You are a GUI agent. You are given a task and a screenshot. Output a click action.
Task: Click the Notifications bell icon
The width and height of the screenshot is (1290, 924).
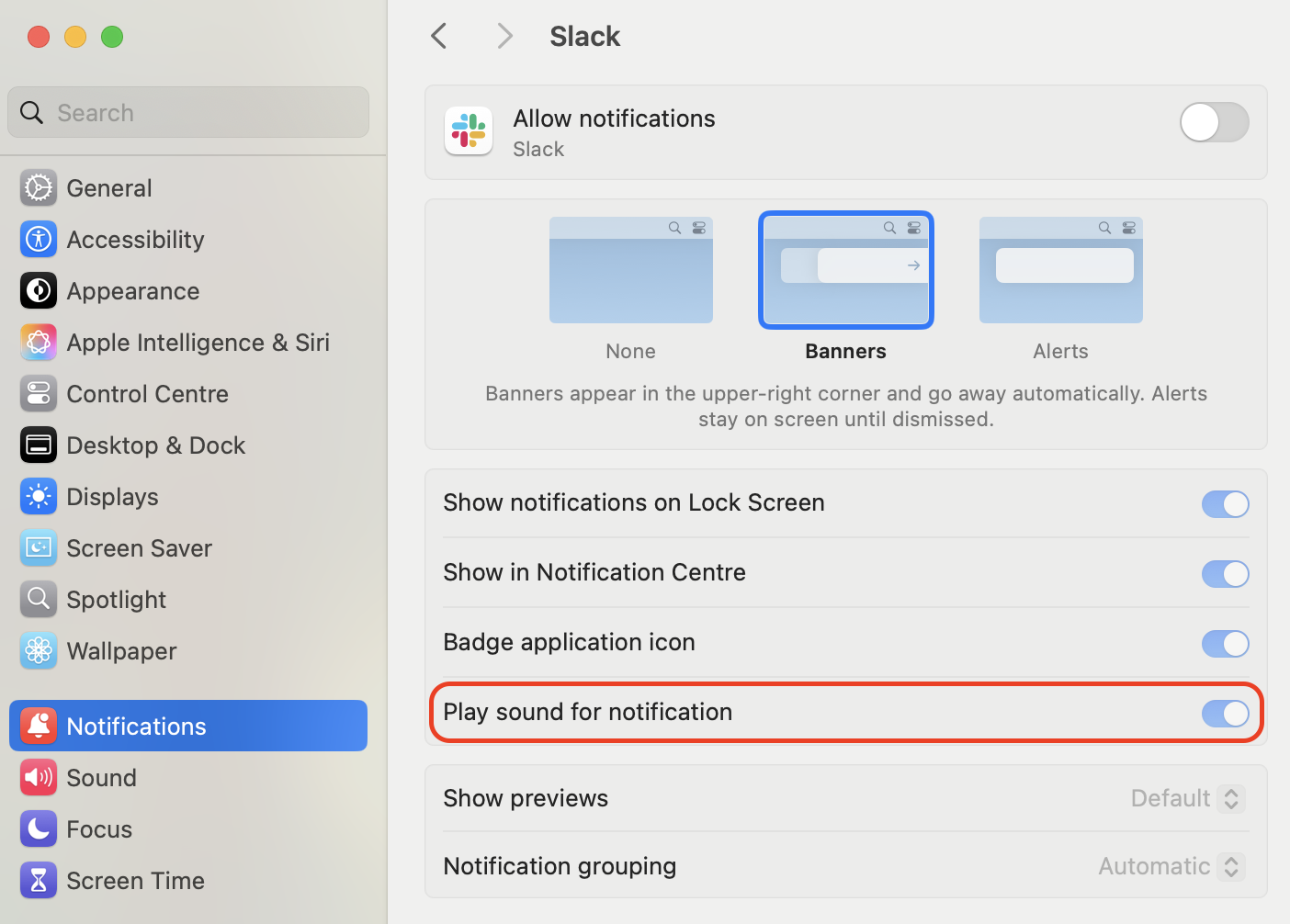pyautogui.click(x=39, y=727)
